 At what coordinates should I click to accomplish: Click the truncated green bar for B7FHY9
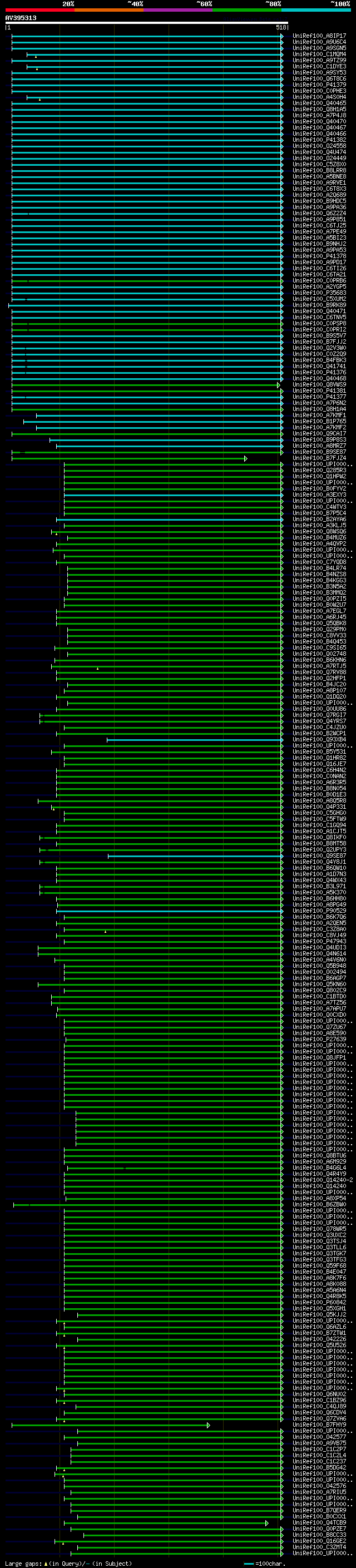(x=111, y=1426)
